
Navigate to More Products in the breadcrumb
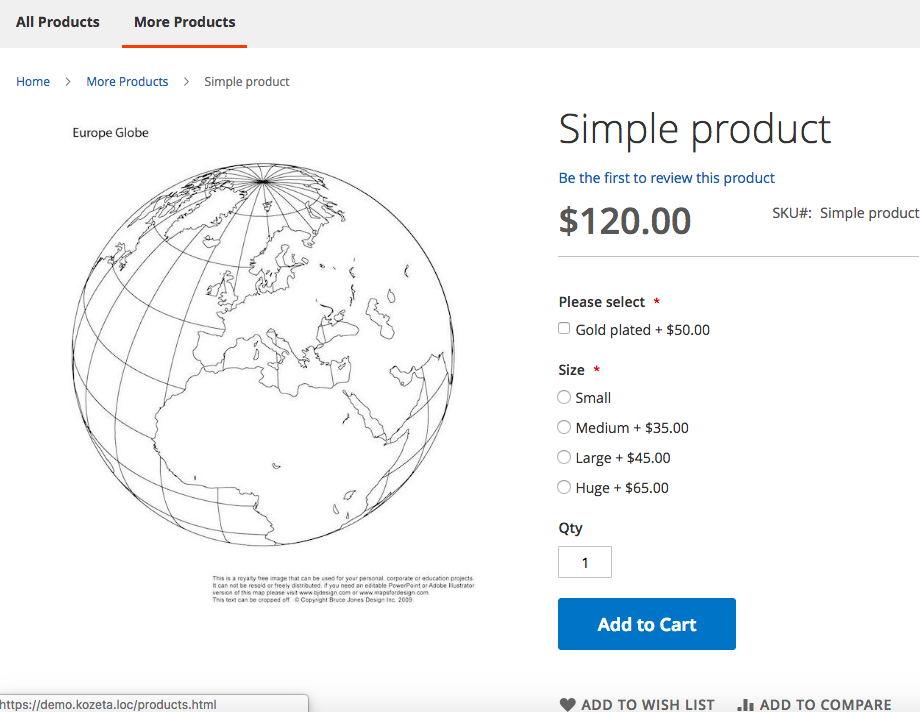(127, 82)
